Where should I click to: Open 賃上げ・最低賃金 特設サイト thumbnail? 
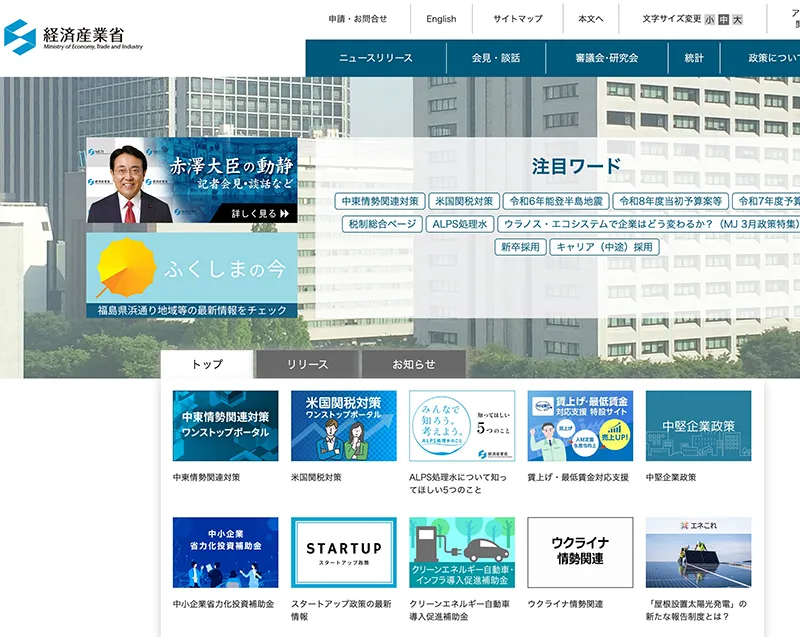[580, 426]
